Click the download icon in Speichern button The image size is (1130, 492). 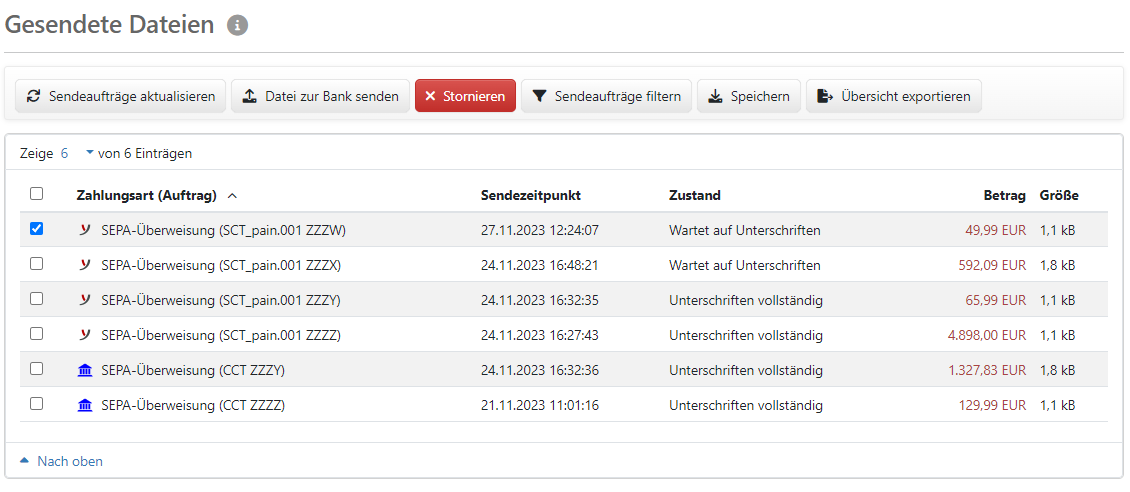point(715,96)
